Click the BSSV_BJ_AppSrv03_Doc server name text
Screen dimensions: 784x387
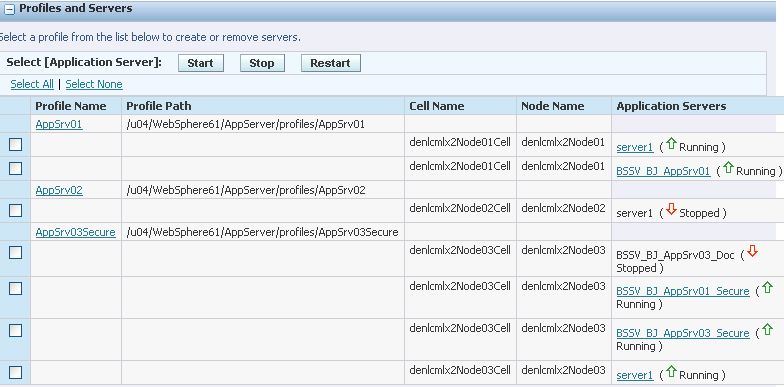click(675, 256)
